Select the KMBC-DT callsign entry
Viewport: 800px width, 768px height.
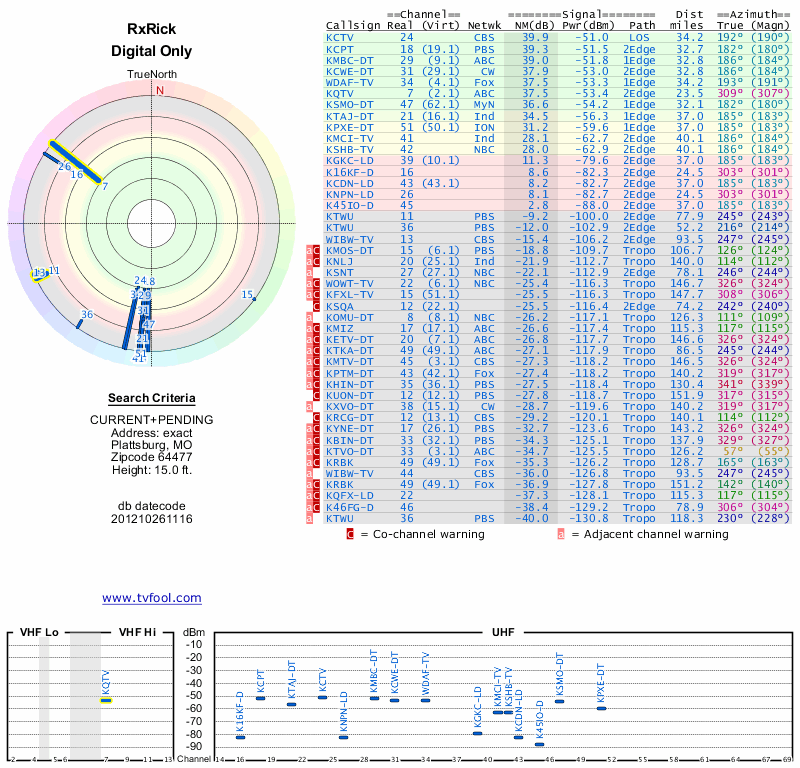click(350, 60)
